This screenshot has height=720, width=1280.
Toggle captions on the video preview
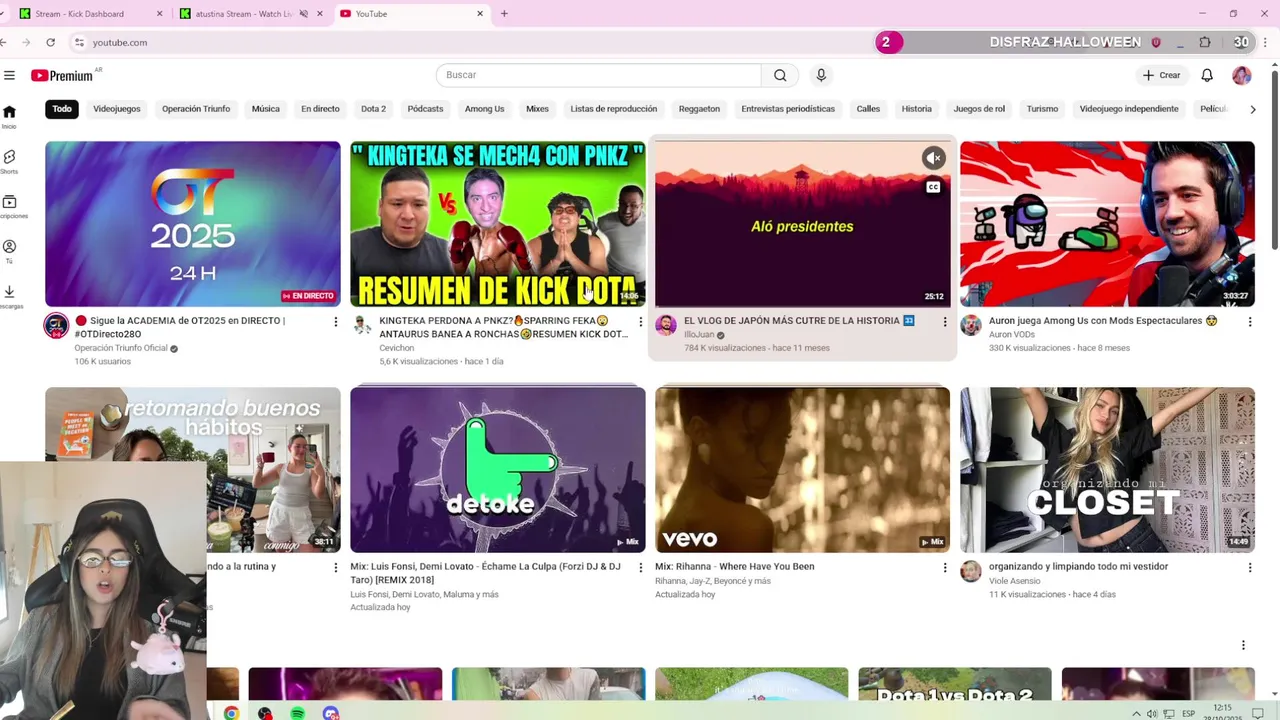click(933, 187)
